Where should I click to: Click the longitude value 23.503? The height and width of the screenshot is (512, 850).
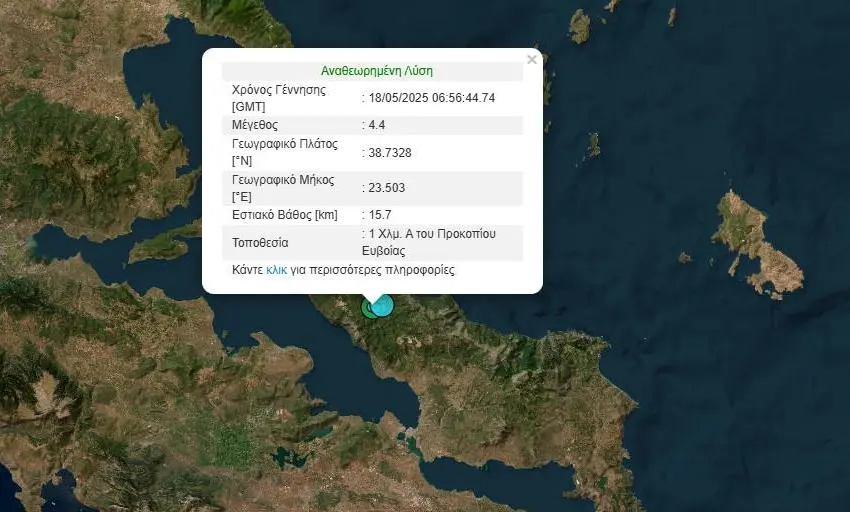click(386, 187)
